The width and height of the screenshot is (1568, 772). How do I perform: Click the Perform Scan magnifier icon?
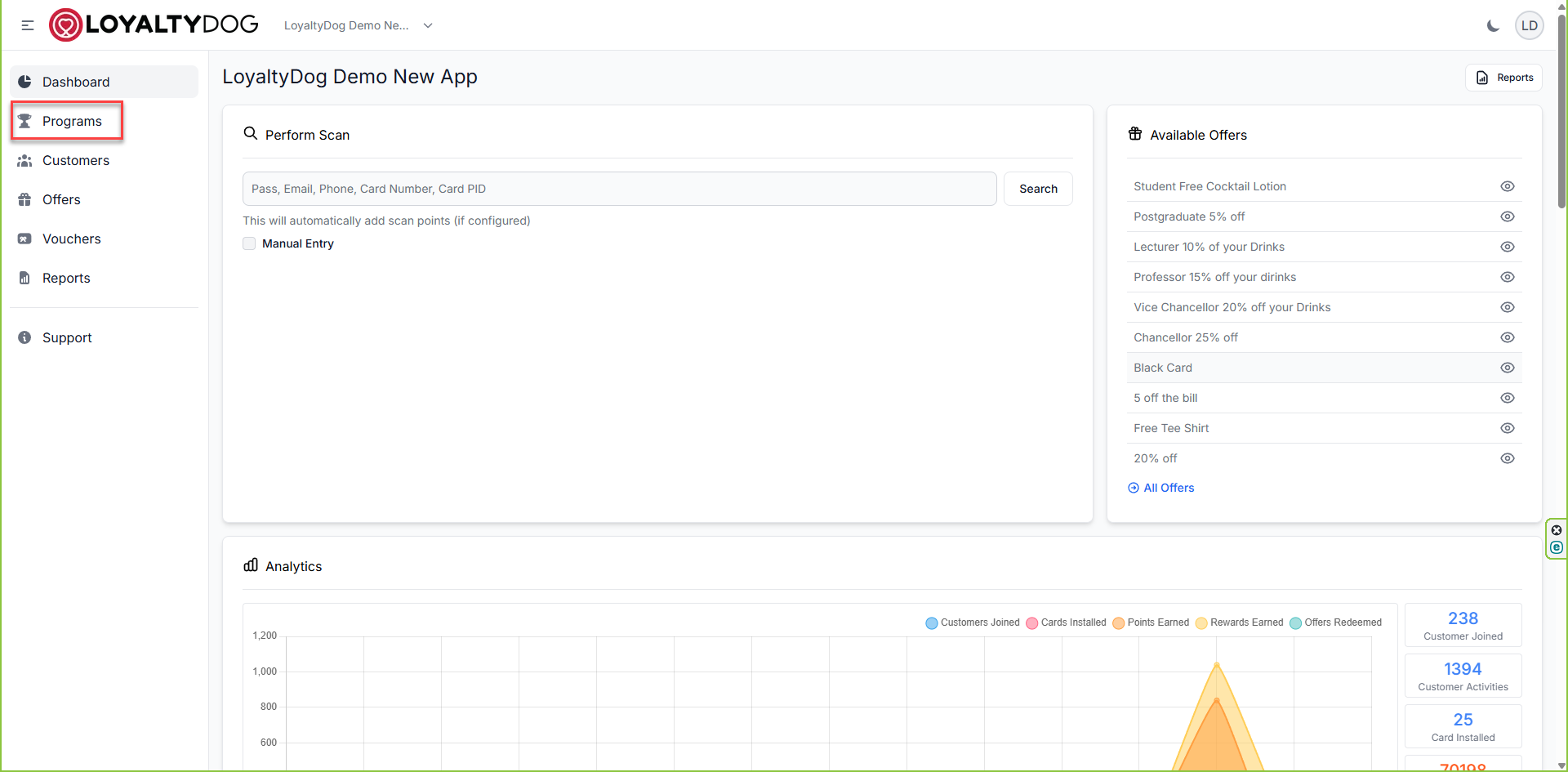coord(251,133)
